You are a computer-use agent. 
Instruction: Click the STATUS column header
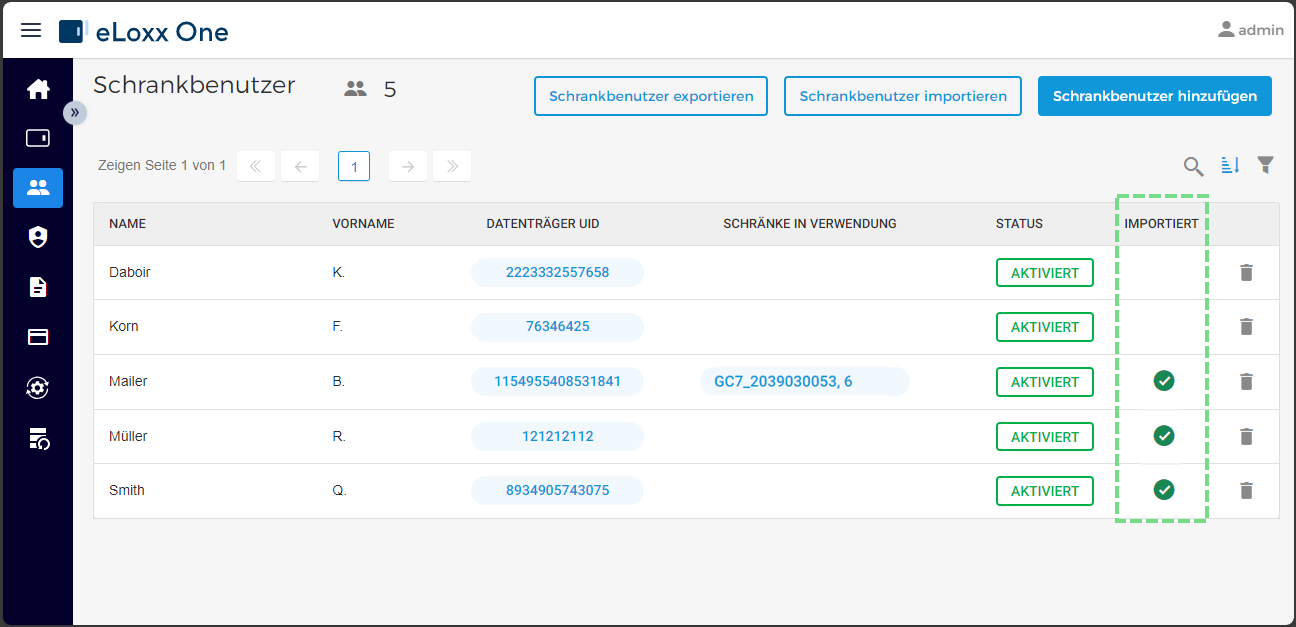(1019, 224)
